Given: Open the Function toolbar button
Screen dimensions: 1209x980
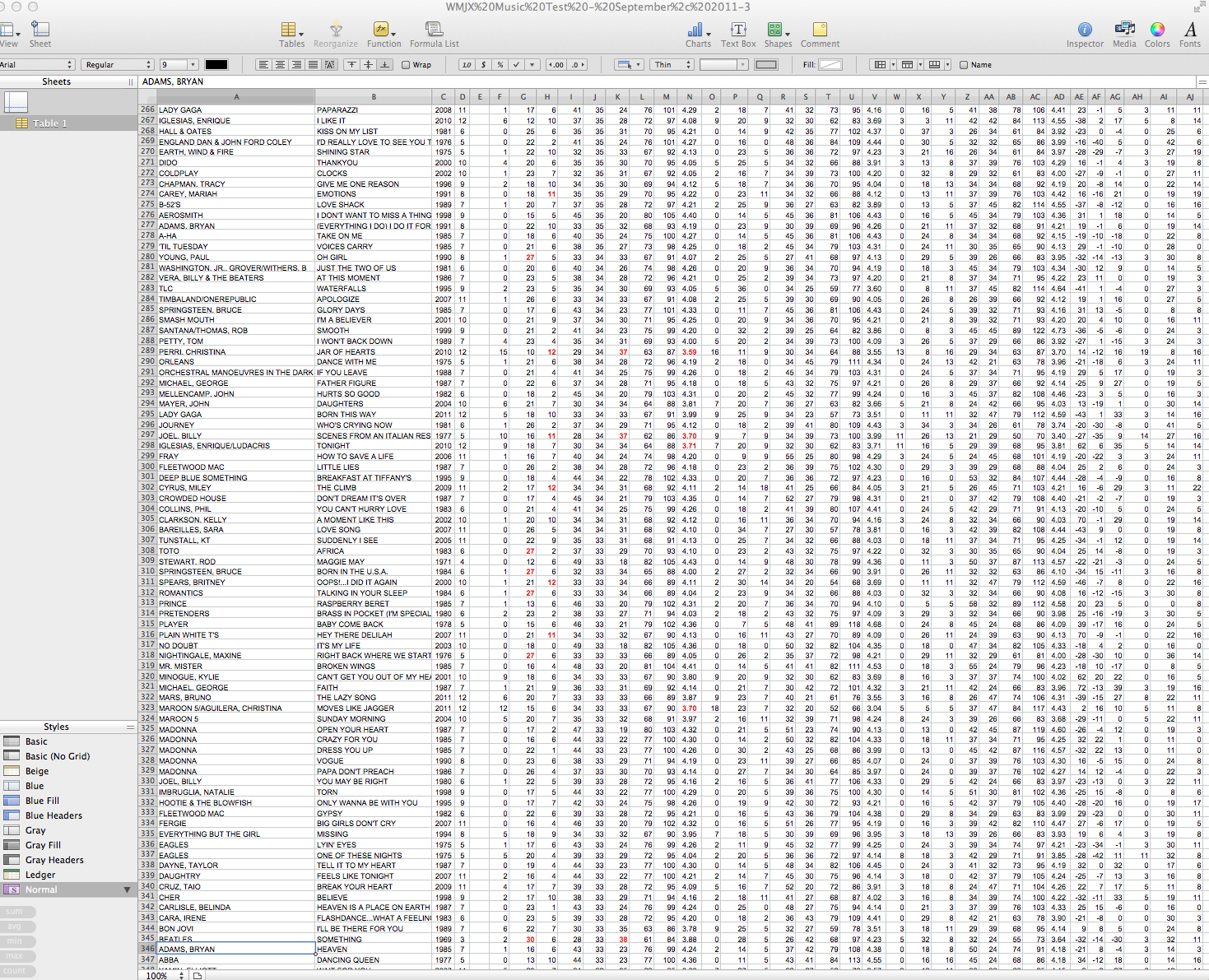Looking at the screenshot, I should [x=384, y=34].
